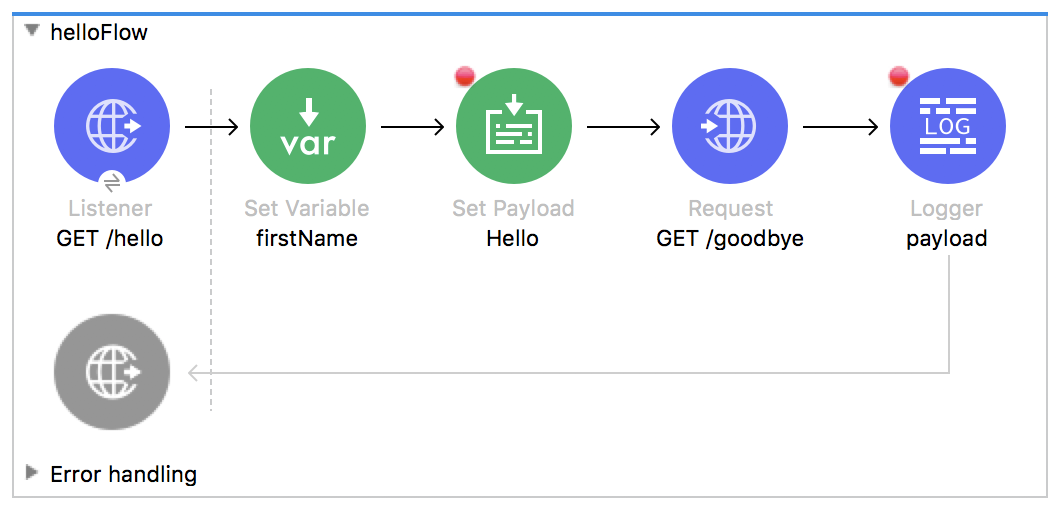Screen dimensions: 1062x512
Task: Toggle the red breakpoint on Logger
Action: pos(899,76)
